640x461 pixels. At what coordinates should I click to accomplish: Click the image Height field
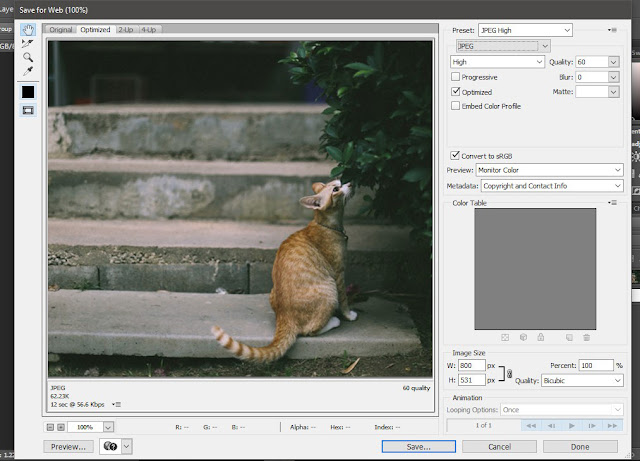(471, 380)
